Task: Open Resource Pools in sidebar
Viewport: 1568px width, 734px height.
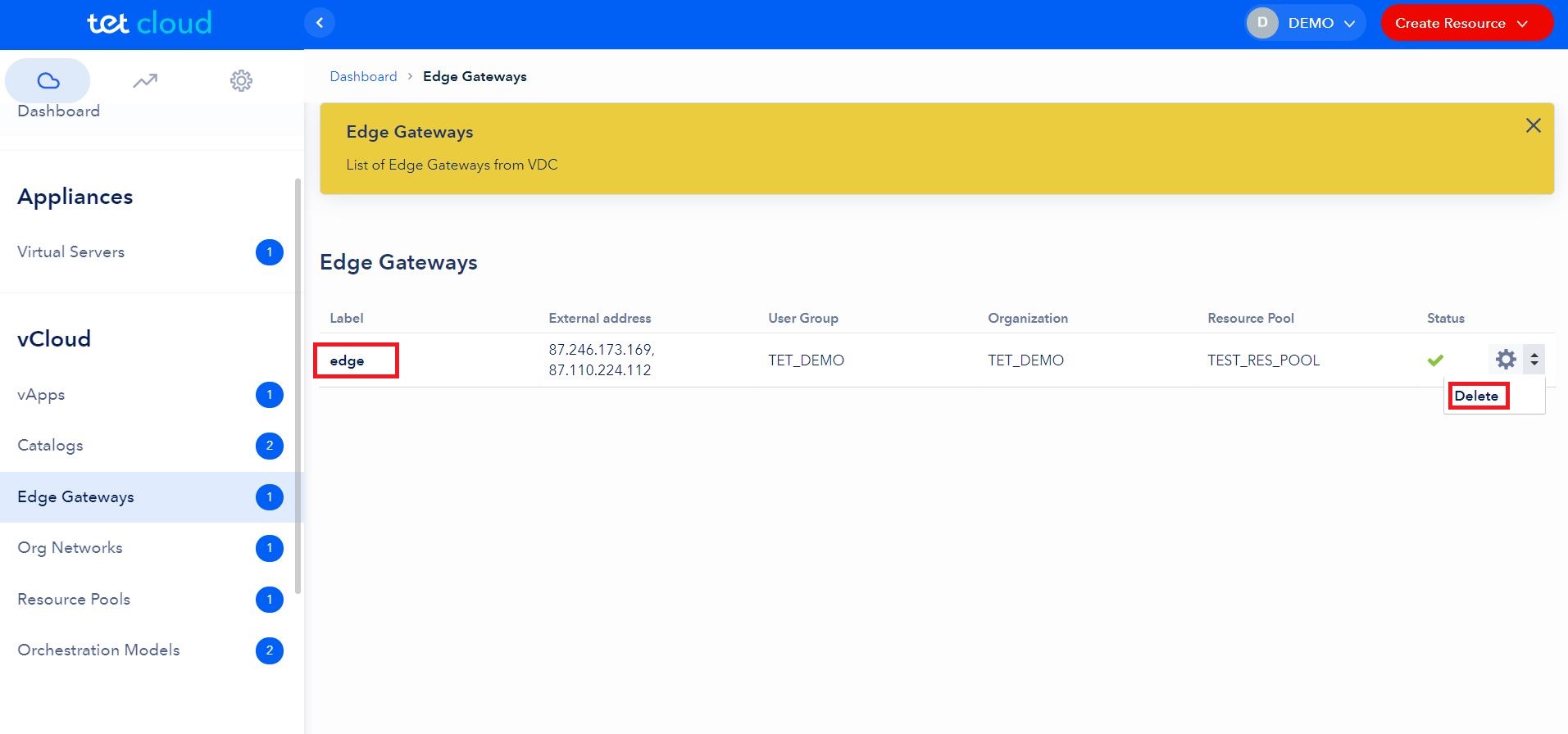Action: (x=74, y=599)
